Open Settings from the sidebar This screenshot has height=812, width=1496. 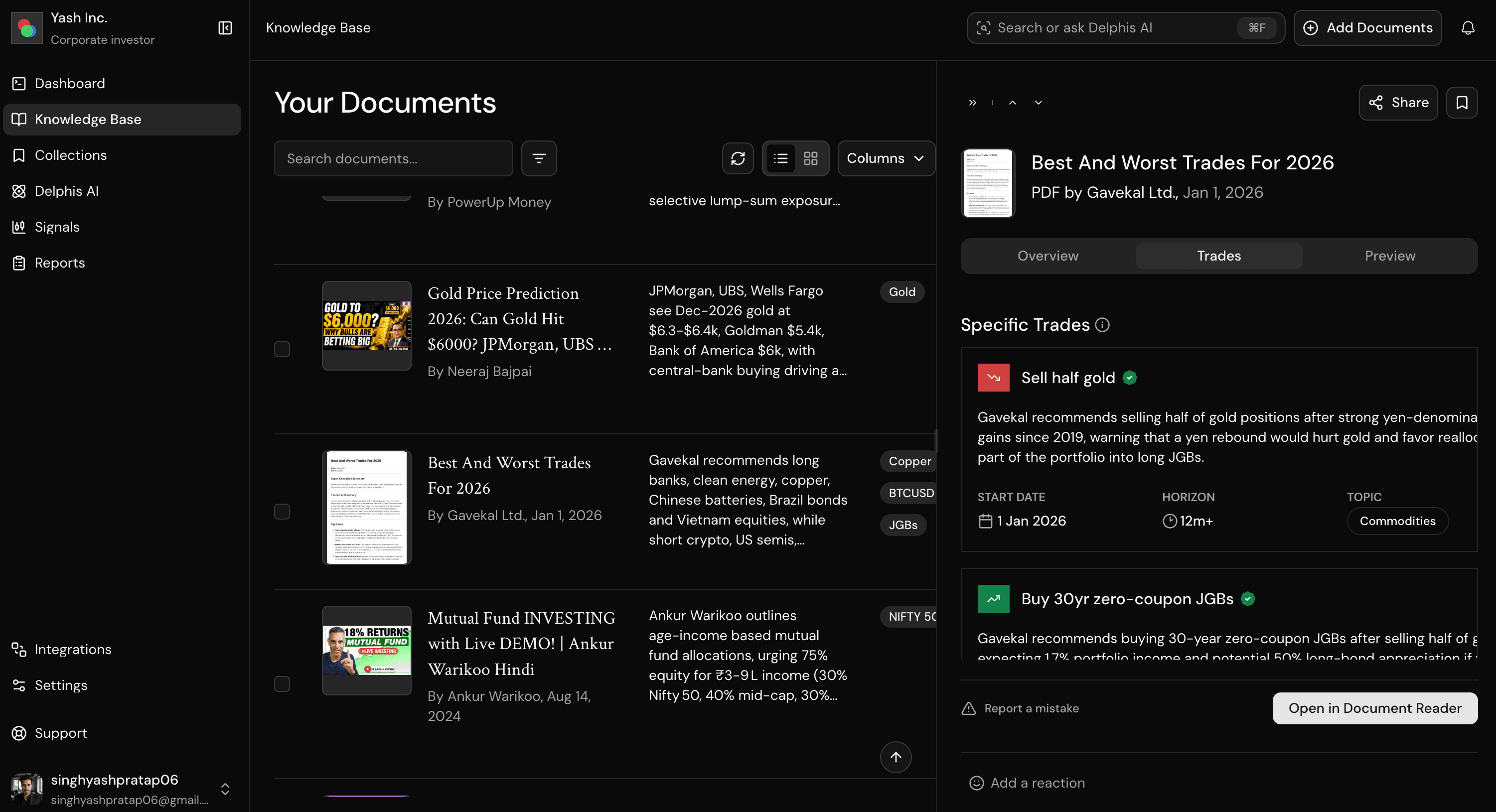[122, 685]
